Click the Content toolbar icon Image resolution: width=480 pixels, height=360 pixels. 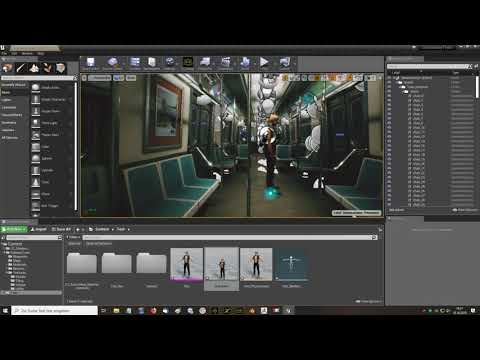[135, 63]
